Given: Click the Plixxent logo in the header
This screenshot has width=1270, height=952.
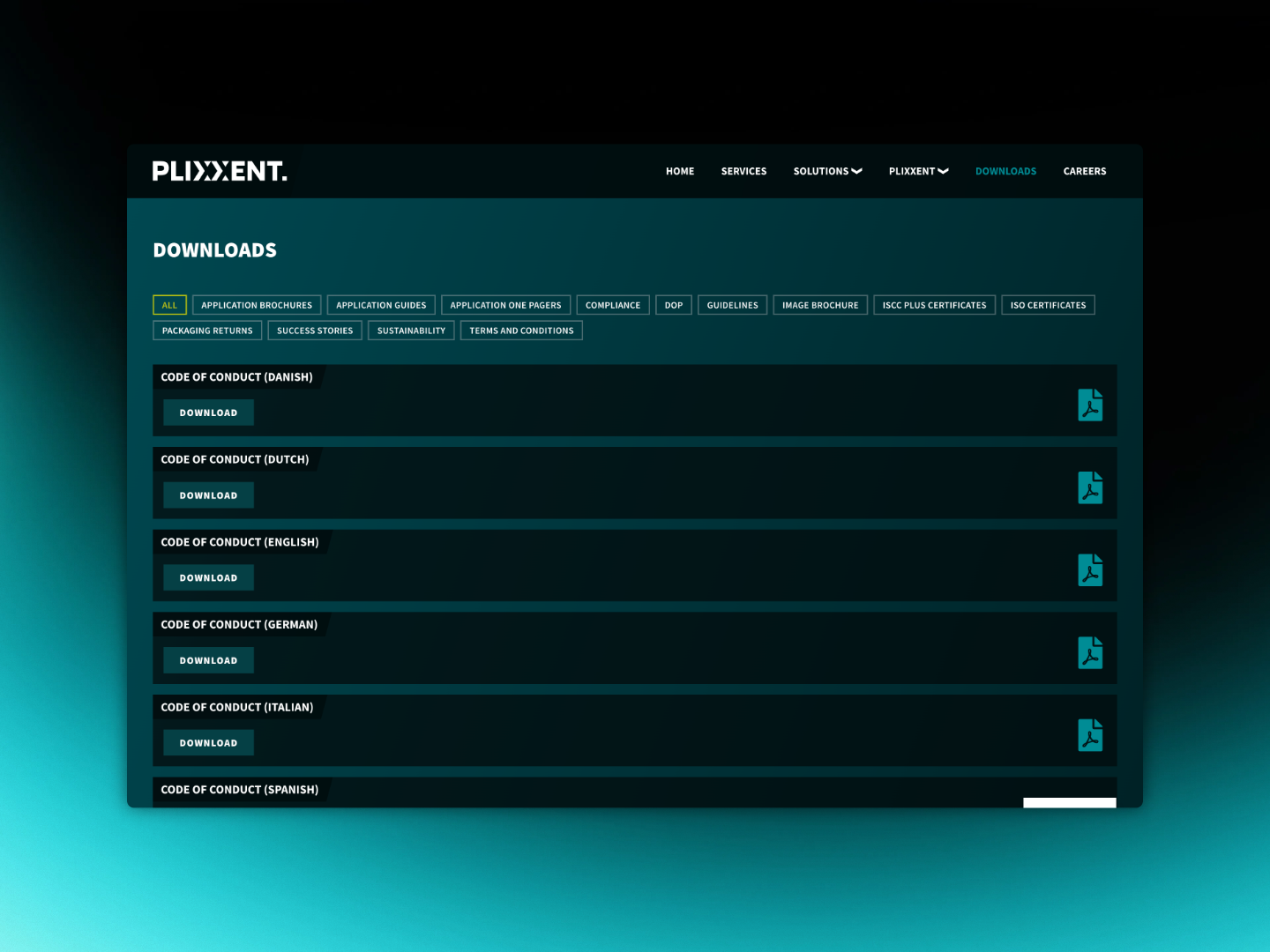Looking at the screenshot, I should pyautogui.click(x=220, y=171).
